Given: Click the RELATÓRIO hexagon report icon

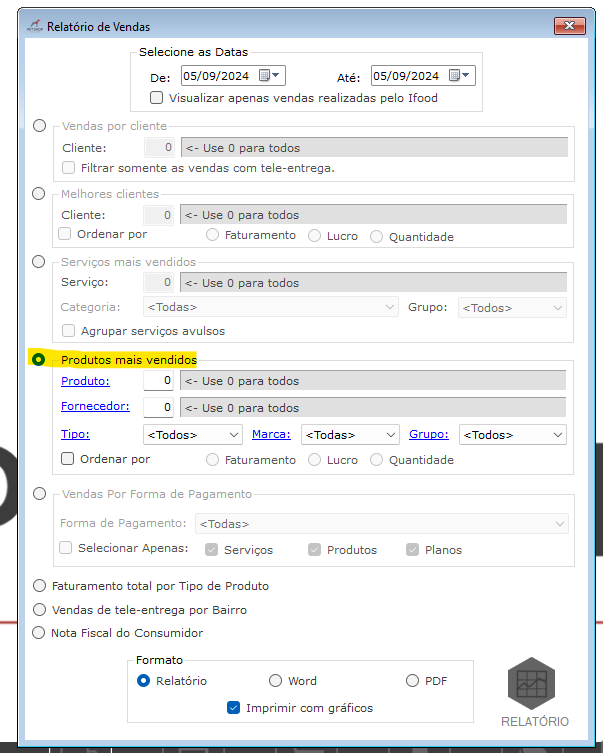Looking at the screenshot, I should [531, 683].
